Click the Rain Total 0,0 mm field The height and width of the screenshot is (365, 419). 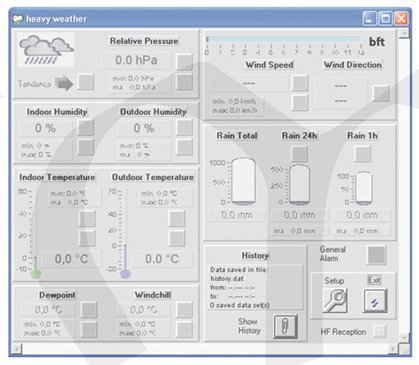click(x=237, y=215)
